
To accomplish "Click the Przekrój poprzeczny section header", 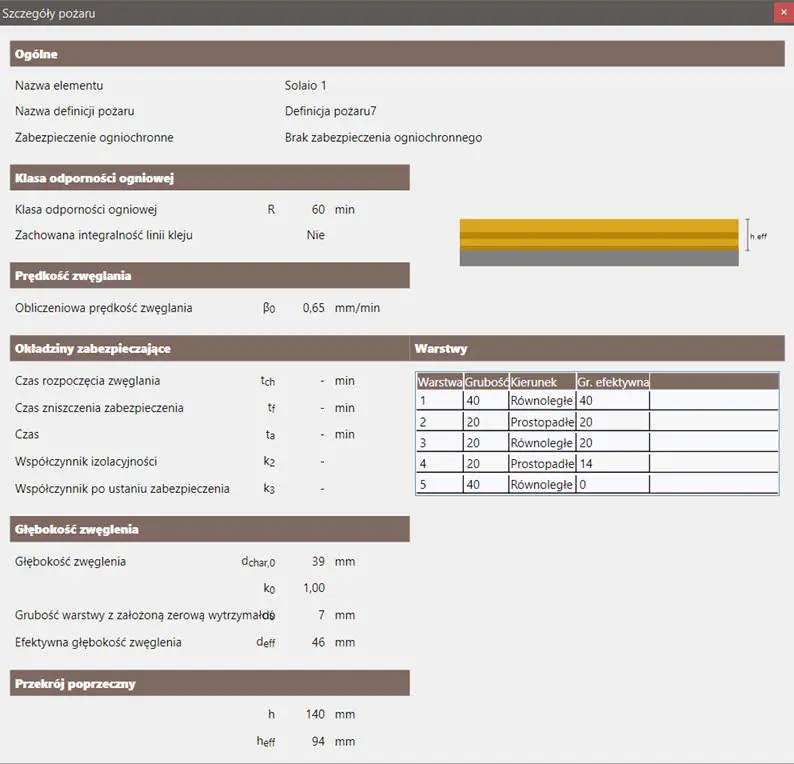I will click(210, 684).
